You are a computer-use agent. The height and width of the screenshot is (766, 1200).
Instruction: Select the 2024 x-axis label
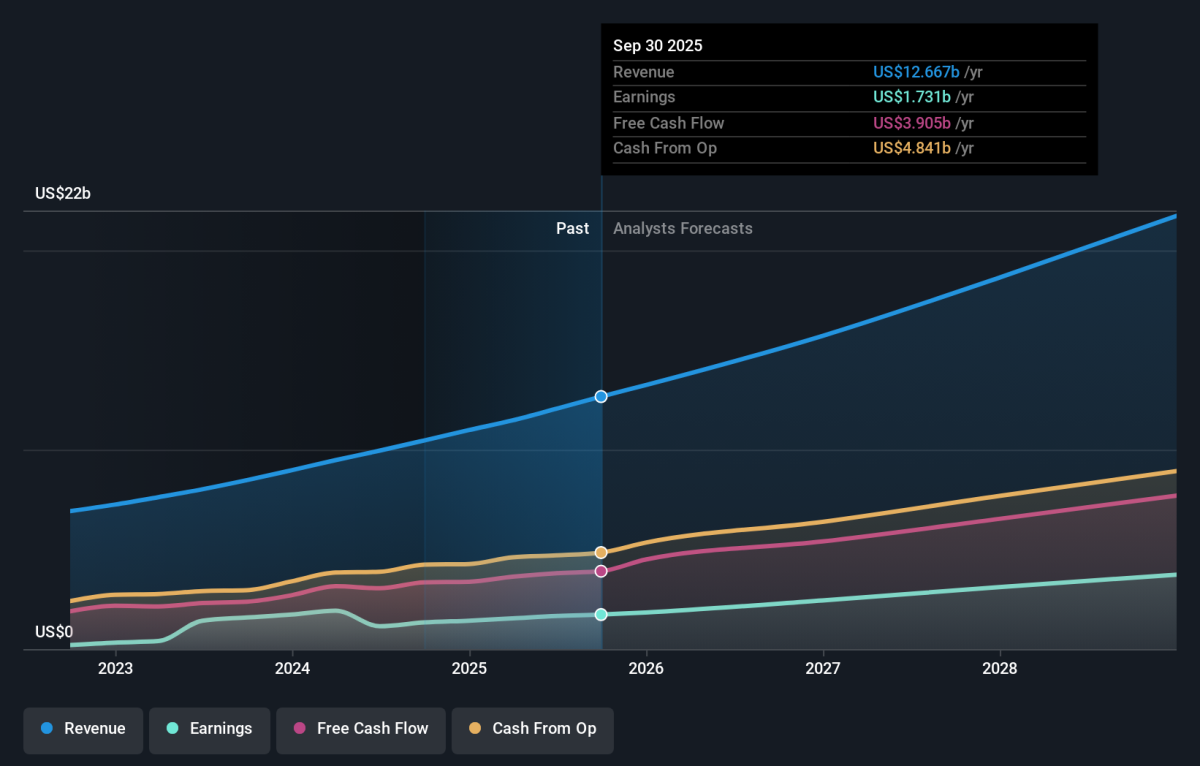tap(292, 668)
